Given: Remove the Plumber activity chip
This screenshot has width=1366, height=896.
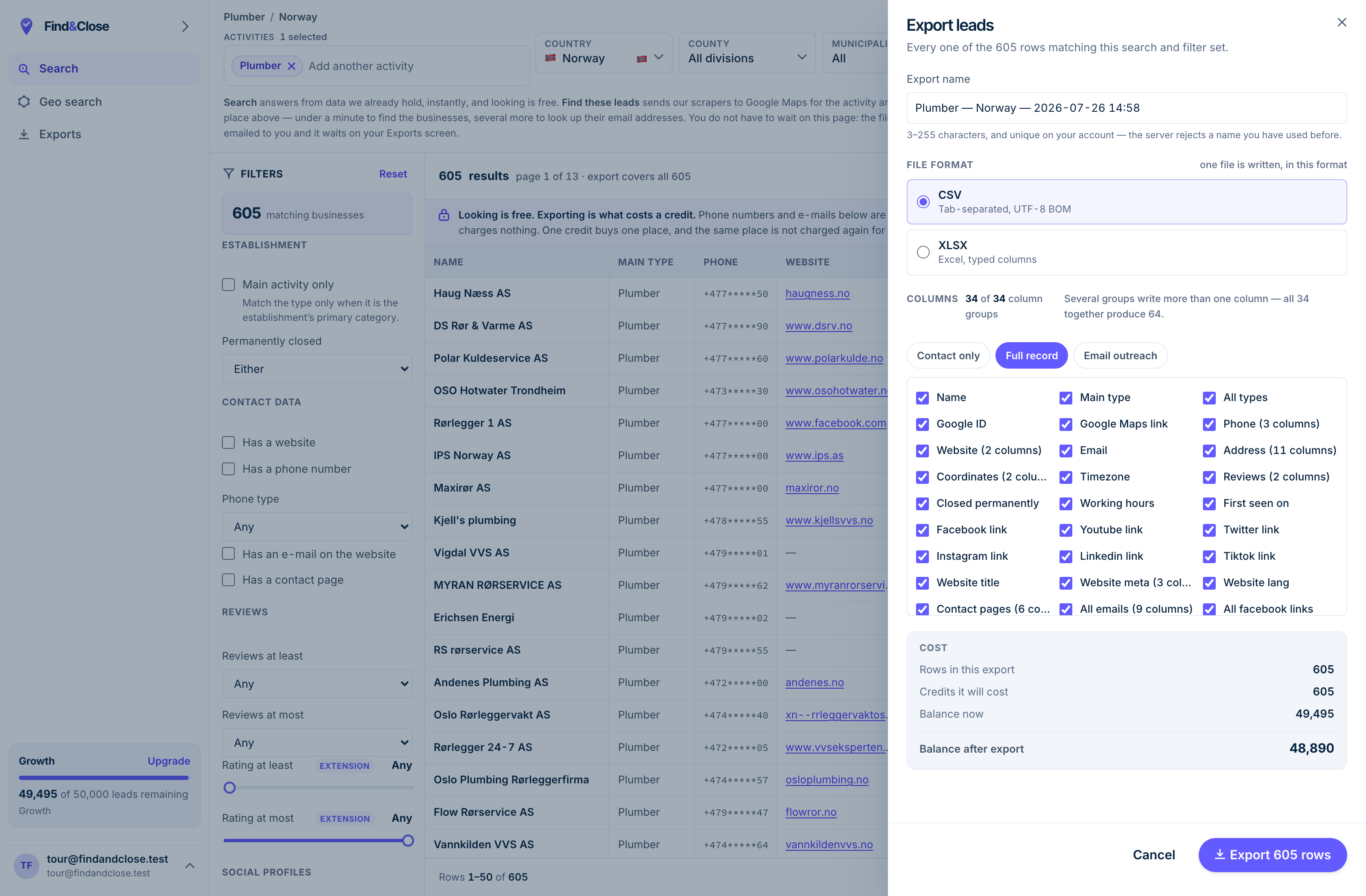Looking at the screenshot, I should (292, 66).
